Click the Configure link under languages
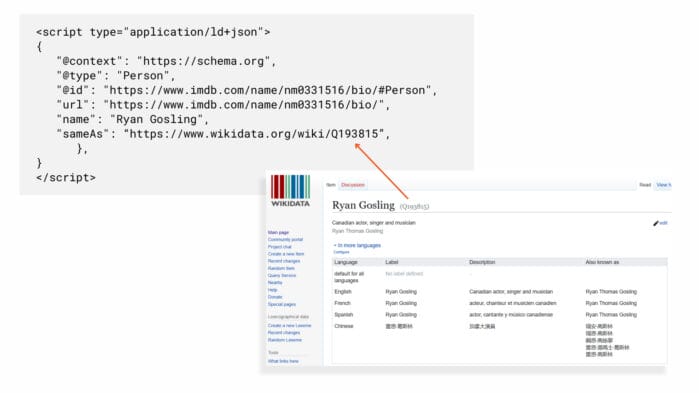The height and width of the screenshot is (393, 699). click(x=341, y=252)
